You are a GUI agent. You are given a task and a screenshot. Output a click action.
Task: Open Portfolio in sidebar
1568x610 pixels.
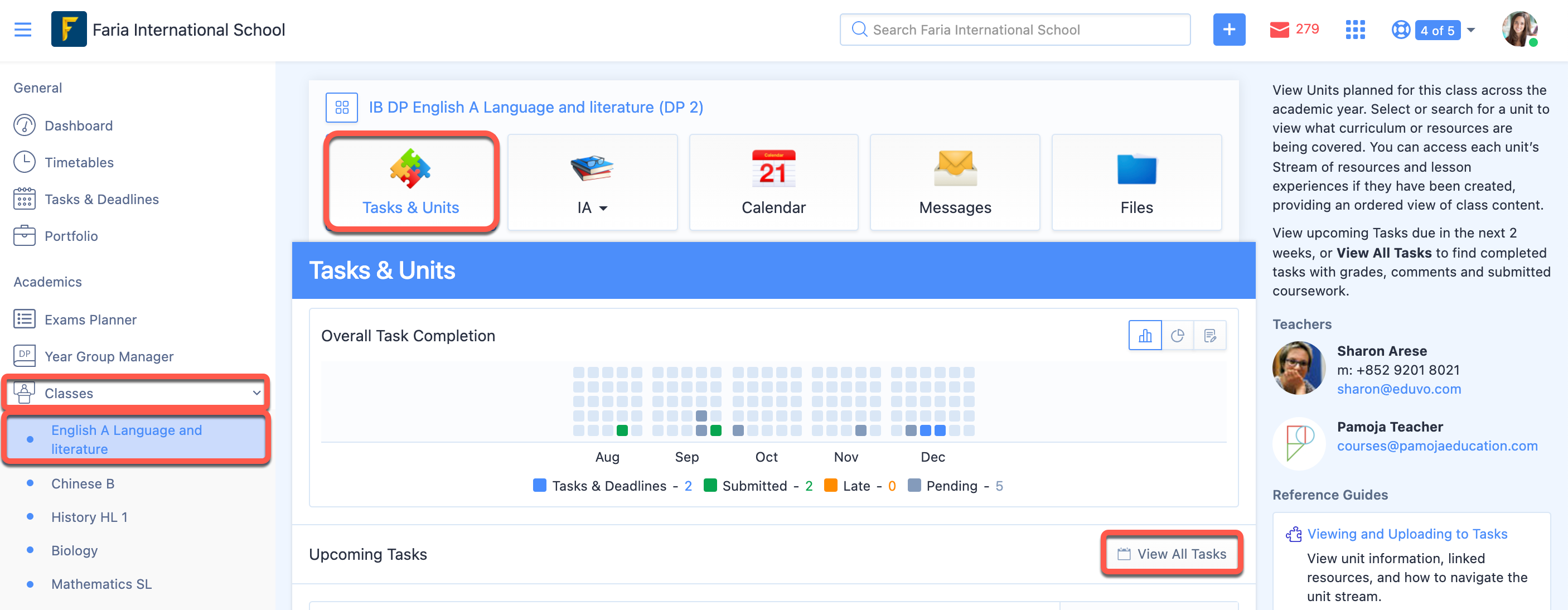point(71,236)
